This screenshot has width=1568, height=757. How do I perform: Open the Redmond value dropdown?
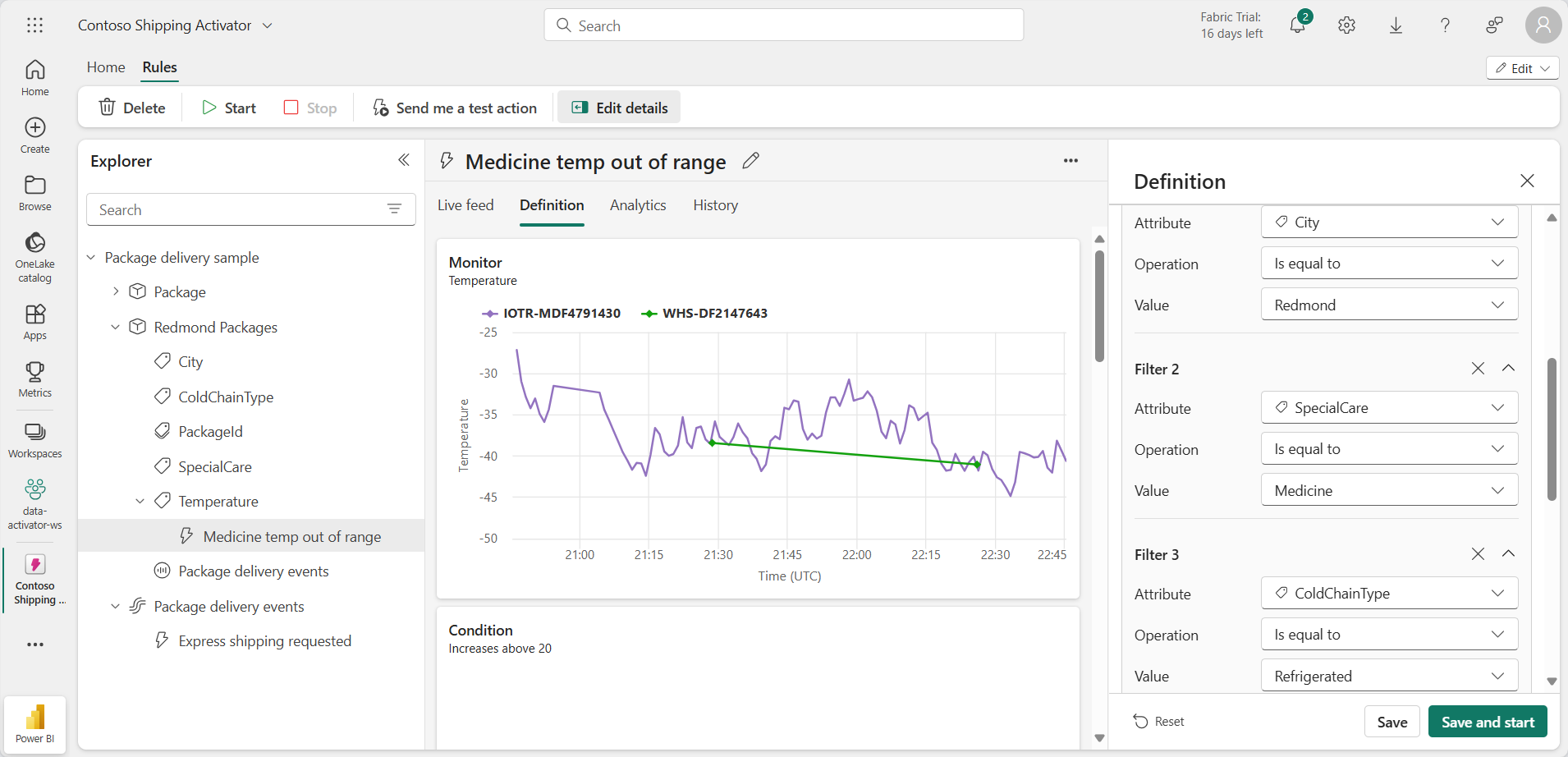(x=1389, y=305)
